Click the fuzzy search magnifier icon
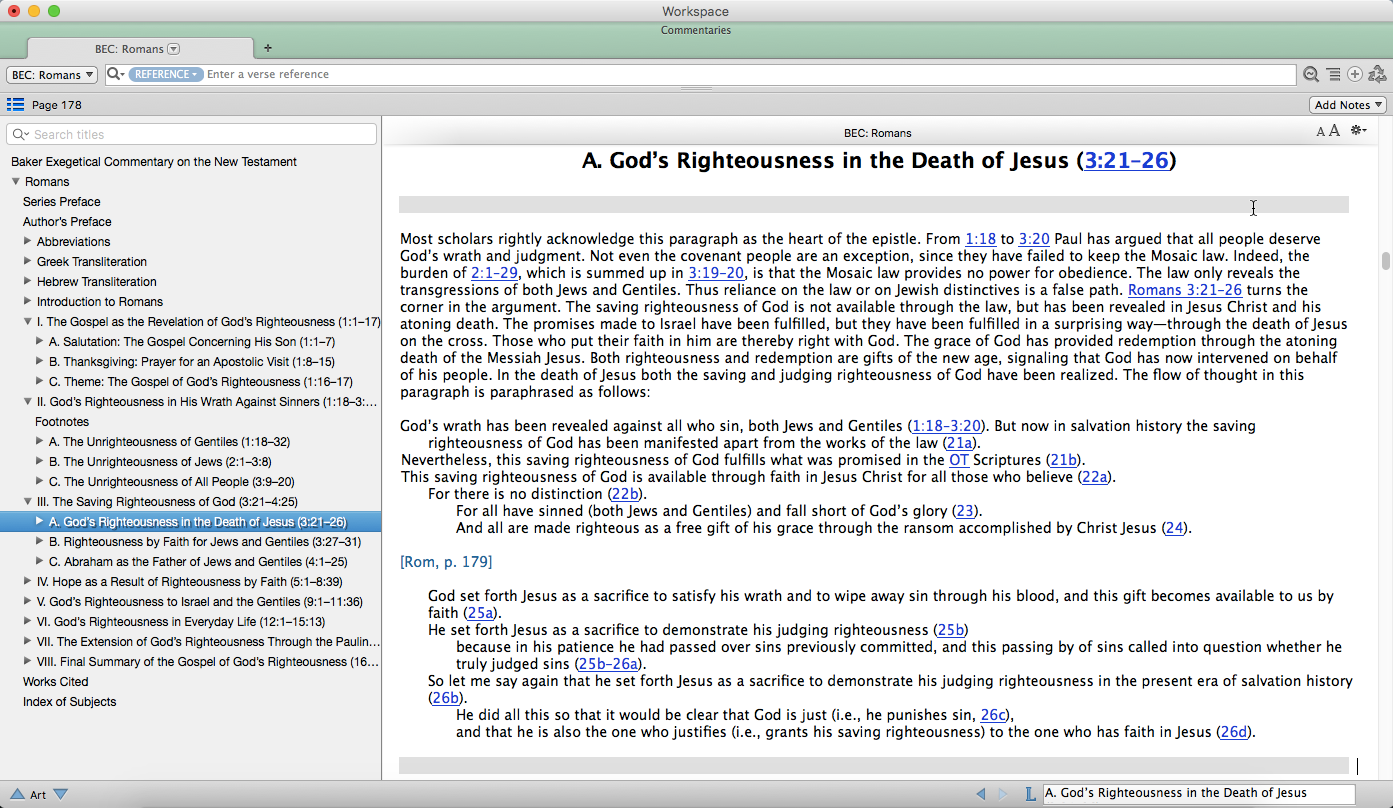This screenshot has width=1393, height=808. tap(1311, 75)
